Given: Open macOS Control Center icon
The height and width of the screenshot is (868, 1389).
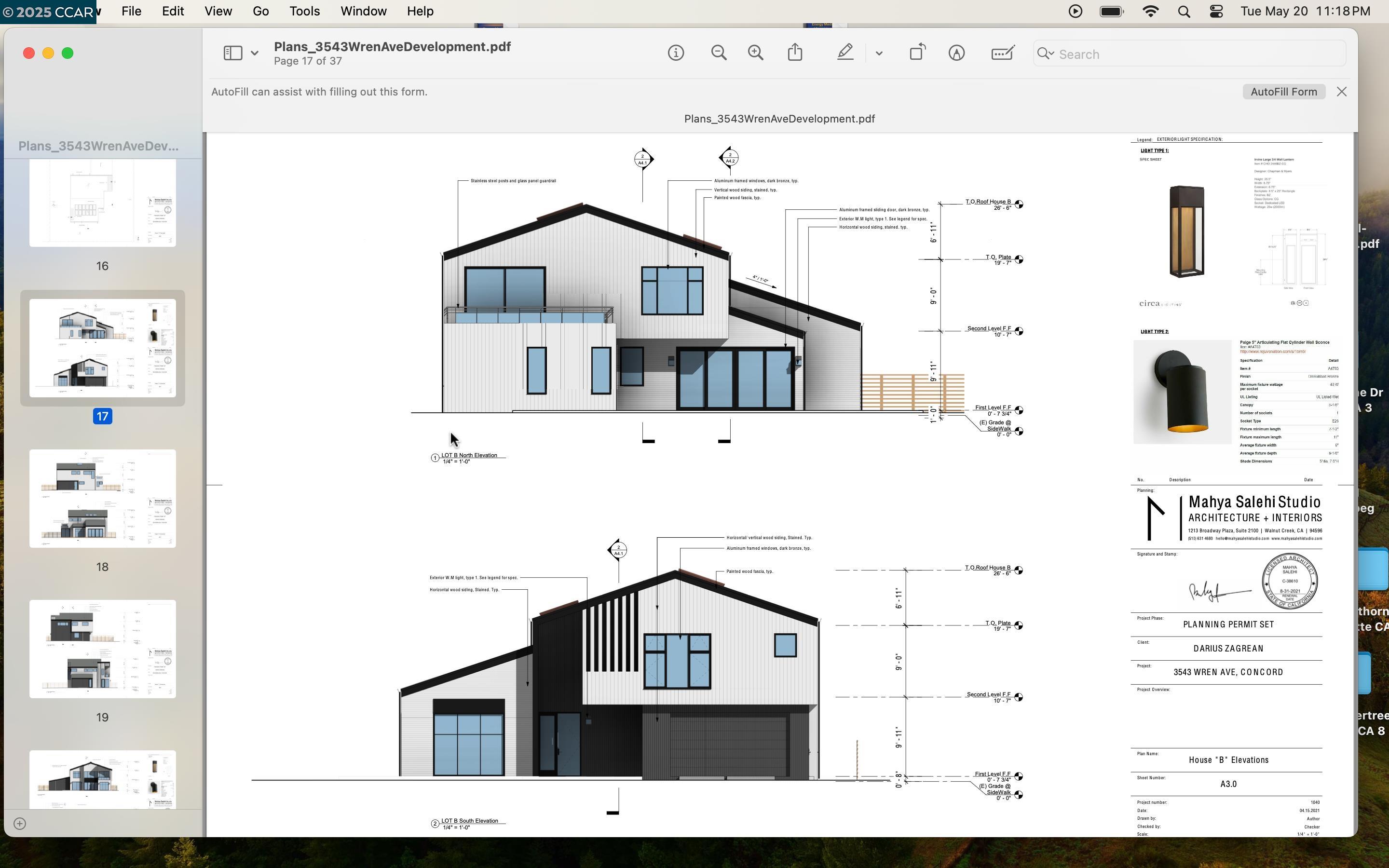Looking at the screenshot, I should [1216, 12].
